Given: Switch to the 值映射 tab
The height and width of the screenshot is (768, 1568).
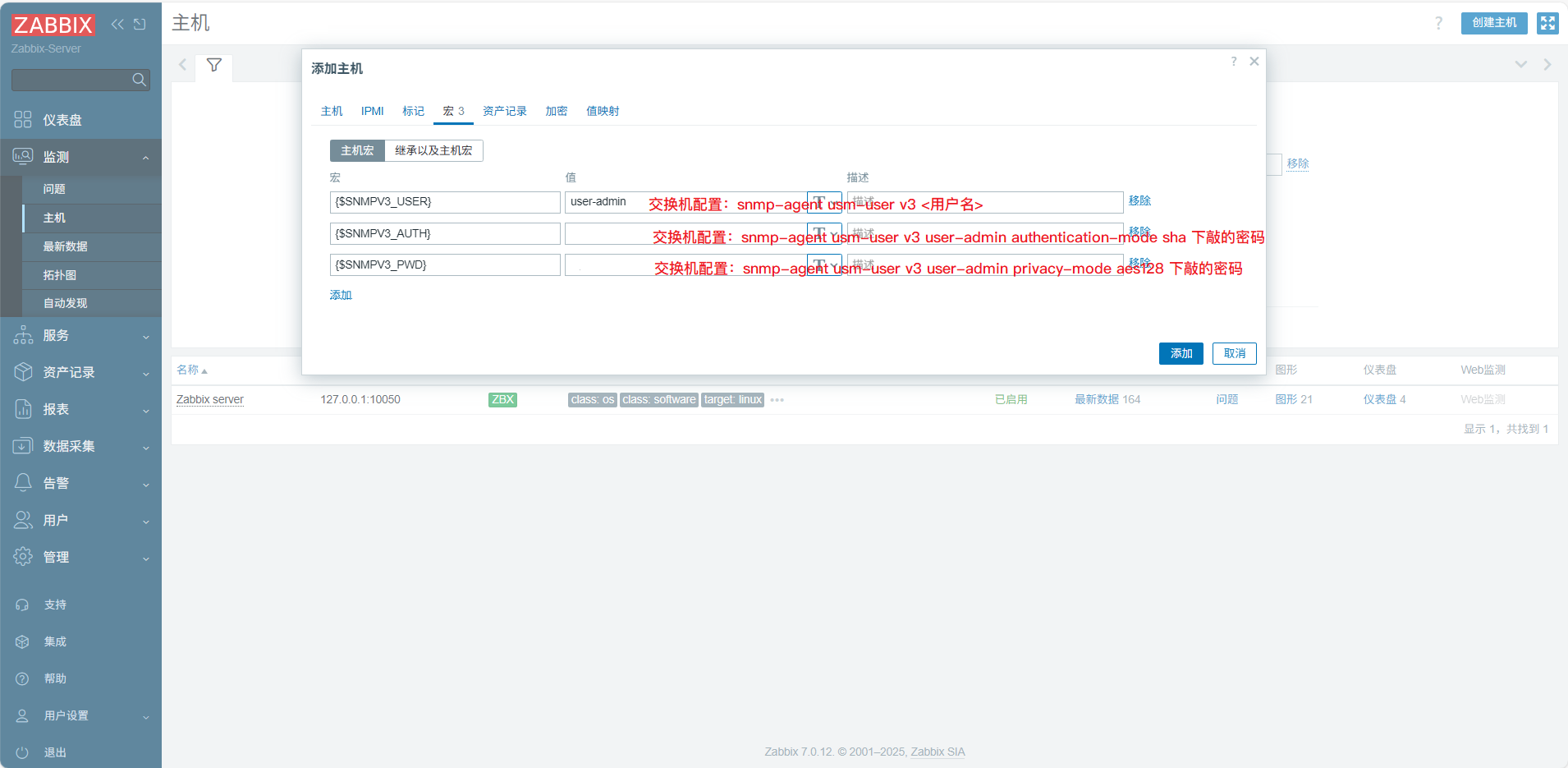Looking at the screenshot, I should (x=603, y=111).
